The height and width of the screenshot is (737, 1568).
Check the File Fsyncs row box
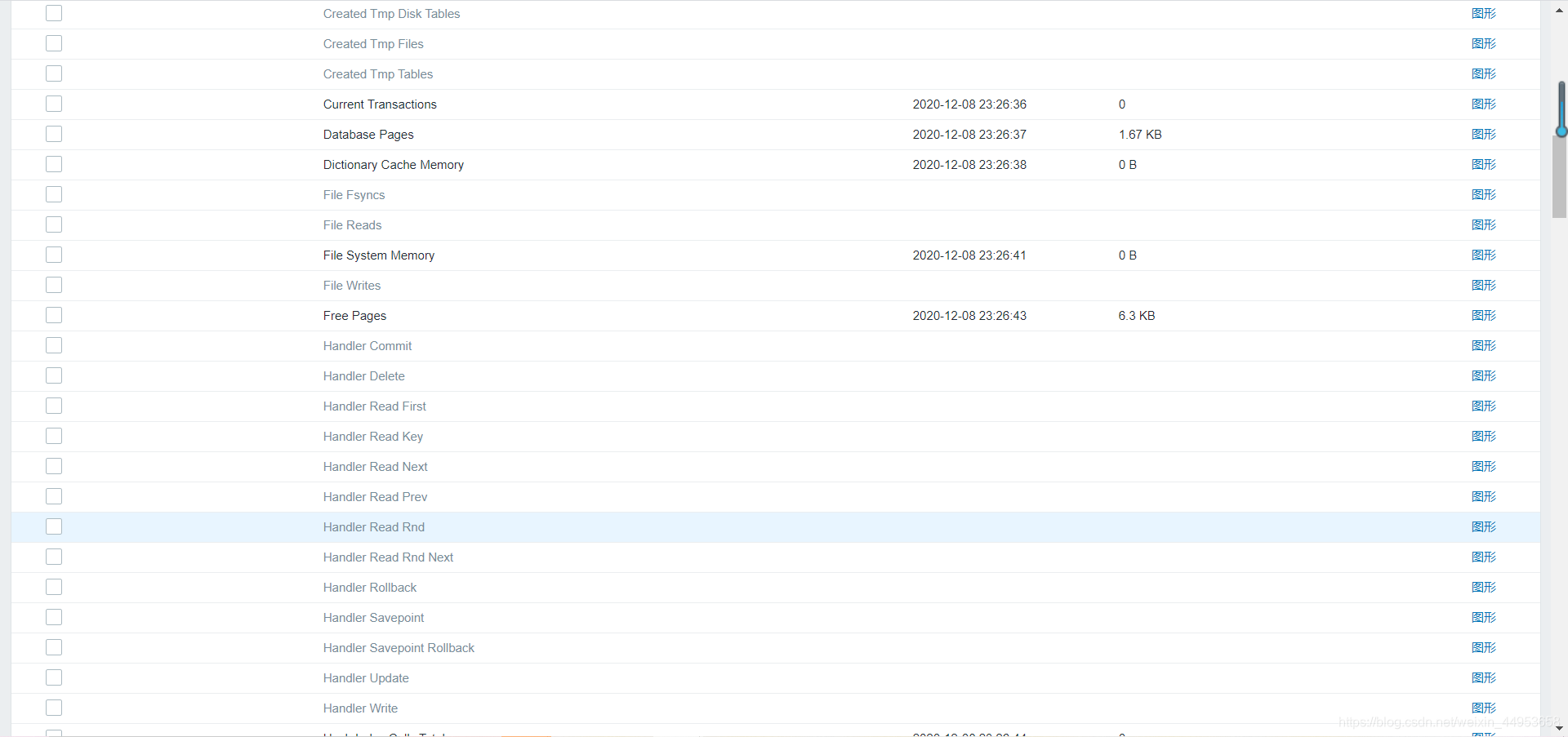click(54, 194)
